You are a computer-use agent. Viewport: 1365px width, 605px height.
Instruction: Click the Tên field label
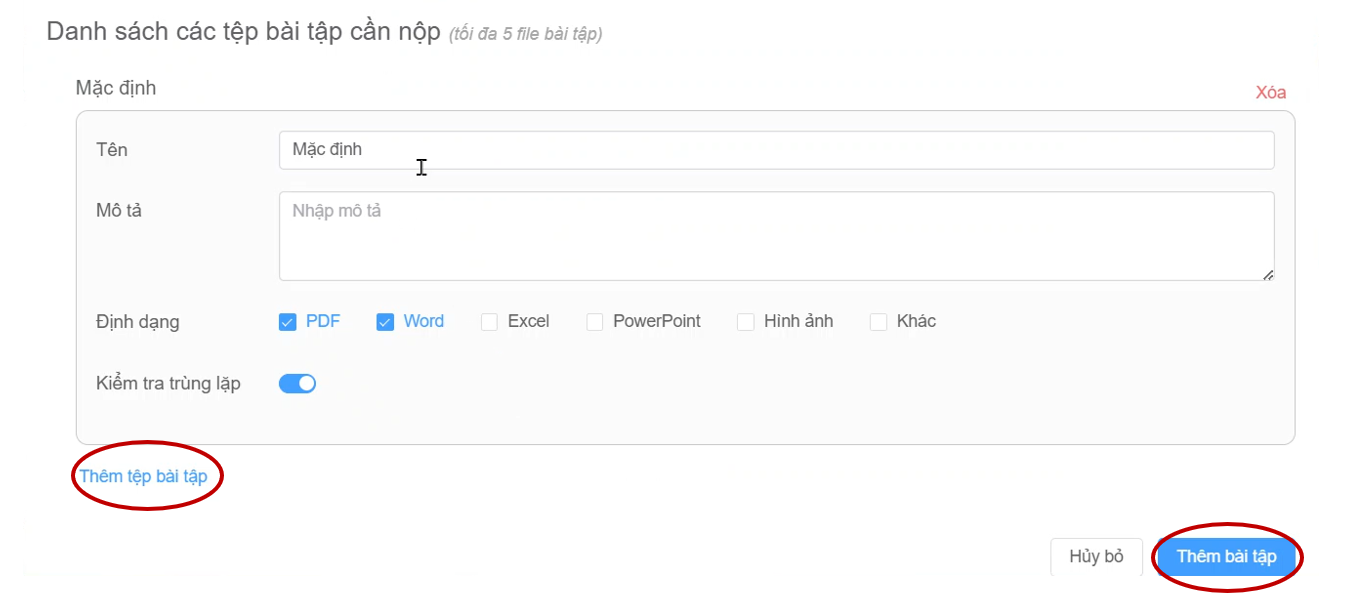(x=112, y=150)
